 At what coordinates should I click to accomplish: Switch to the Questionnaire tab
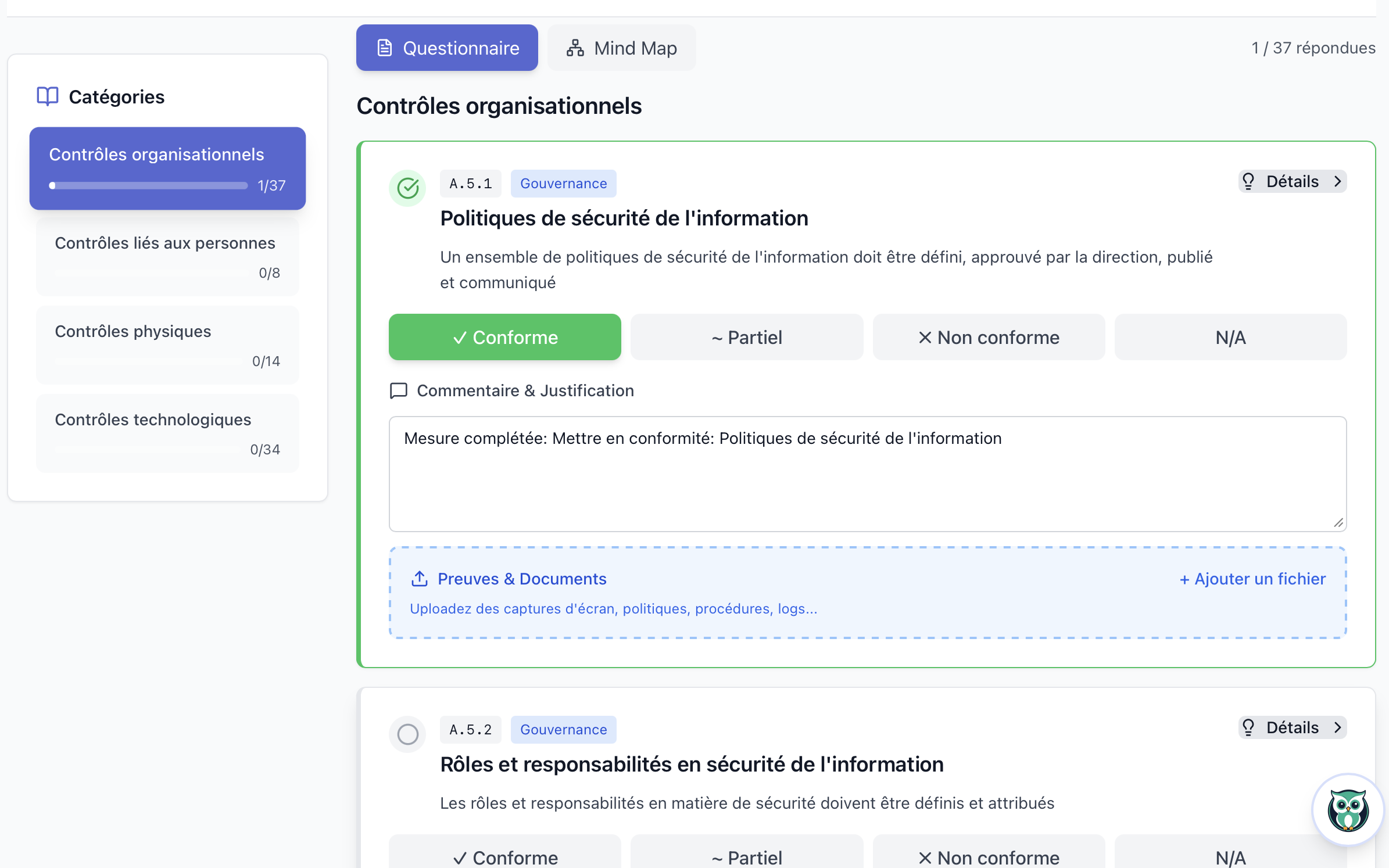[447, 48]
